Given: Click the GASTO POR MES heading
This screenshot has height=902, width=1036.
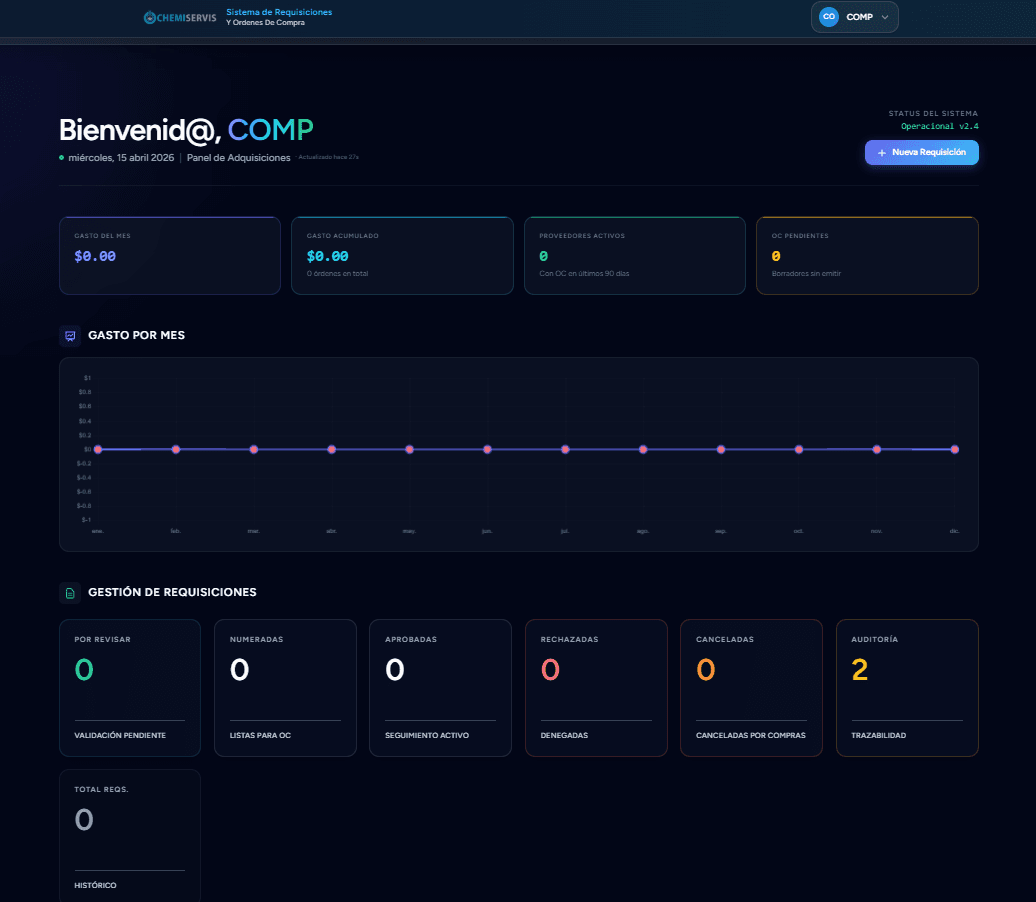Looking at the screenshot, I should 136,335.
